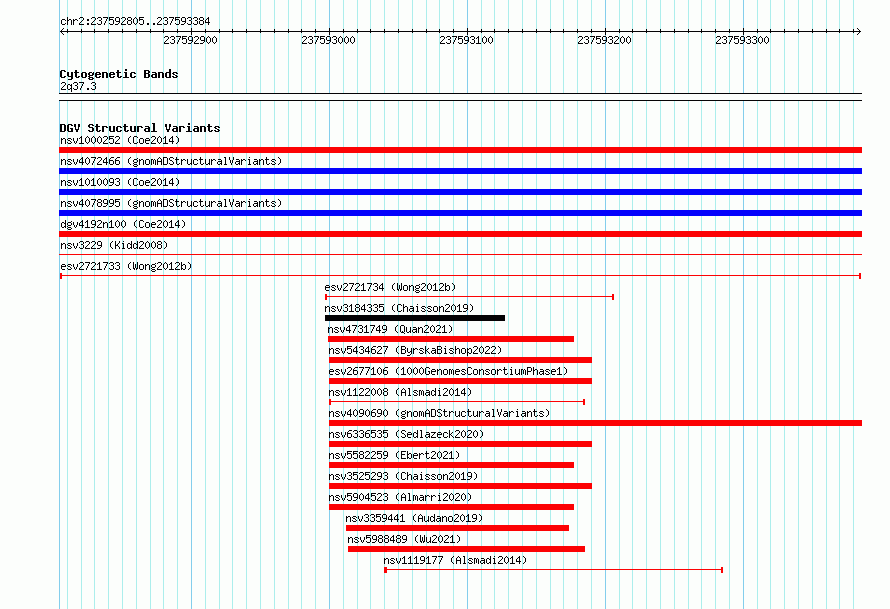Click the 237593200 ruler position label
890x609 pixels.
point(604,40)
